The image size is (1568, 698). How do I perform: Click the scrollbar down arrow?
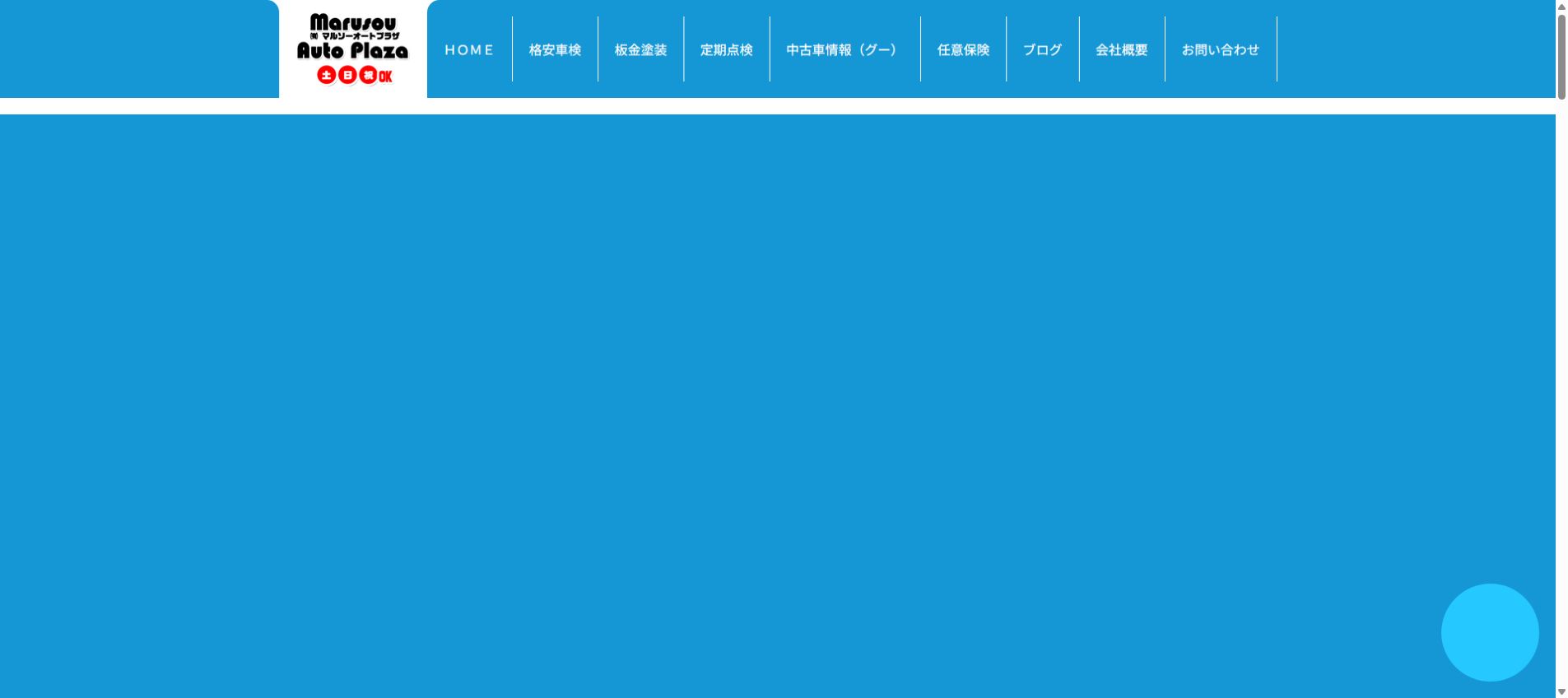1561,691
